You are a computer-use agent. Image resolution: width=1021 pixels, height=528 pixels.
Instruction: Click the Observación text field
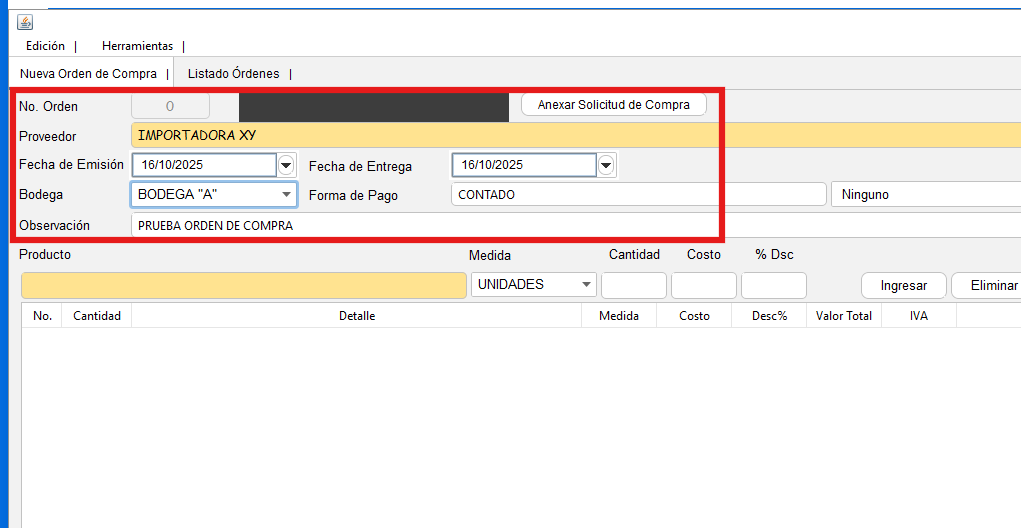tap(425, 226)
